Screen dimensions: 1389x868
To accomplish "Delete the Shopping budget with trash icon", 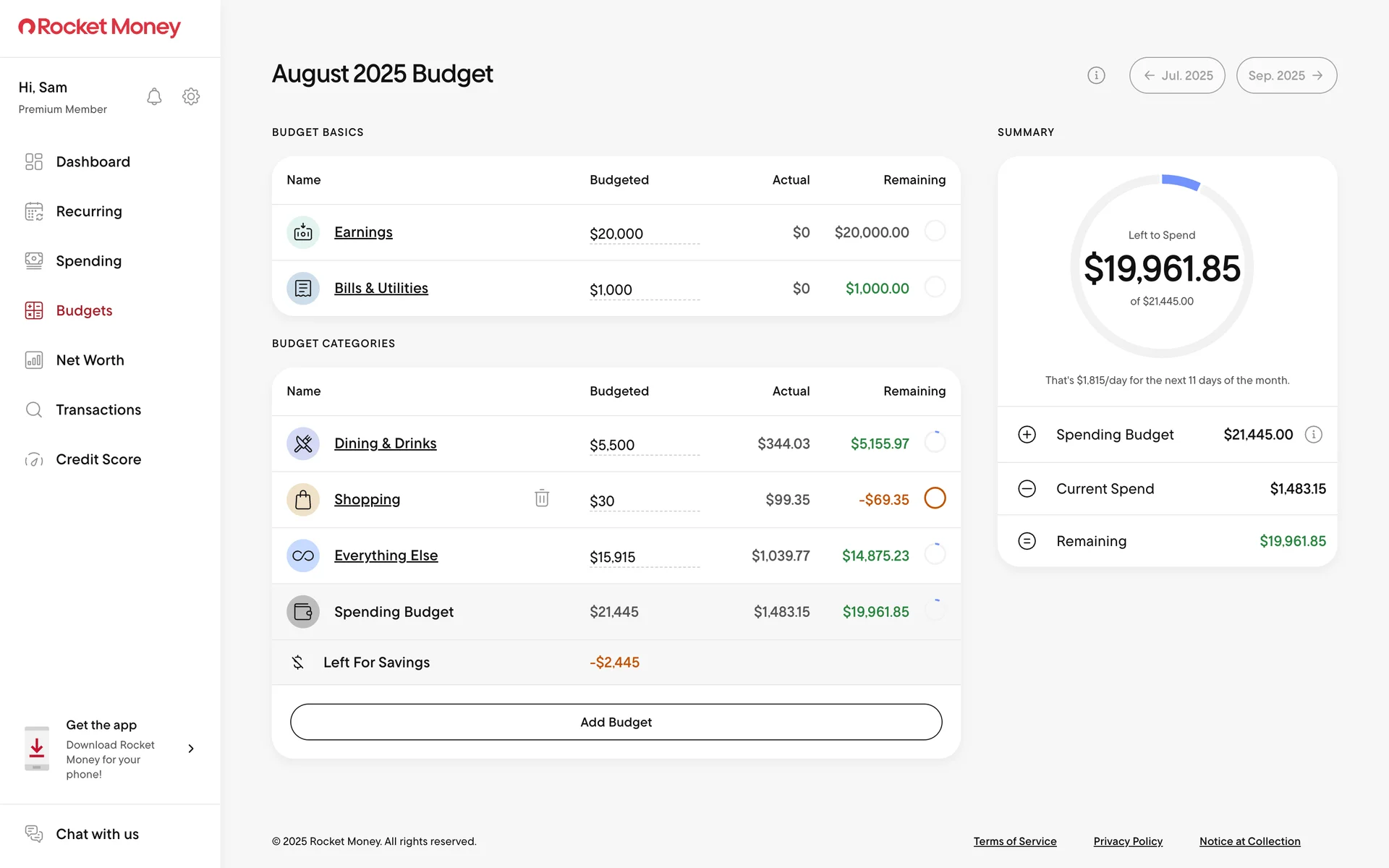I will click(x=542, y=498).
